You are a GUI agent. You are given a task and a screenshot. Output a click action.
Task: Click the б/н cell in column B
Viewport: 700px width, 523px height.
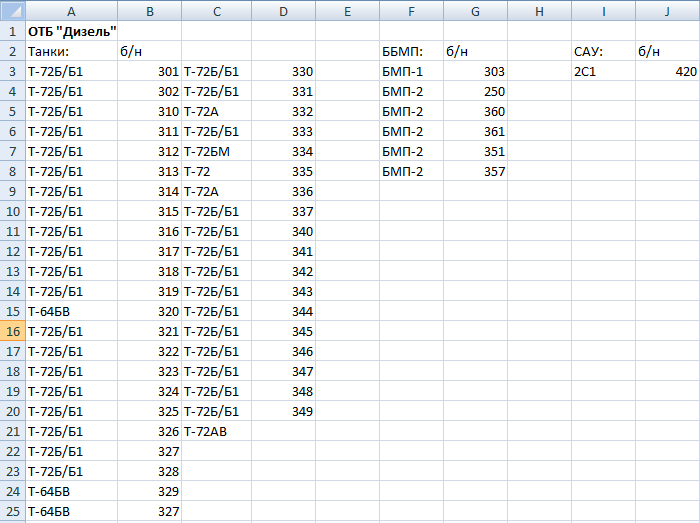coord(150,51)
